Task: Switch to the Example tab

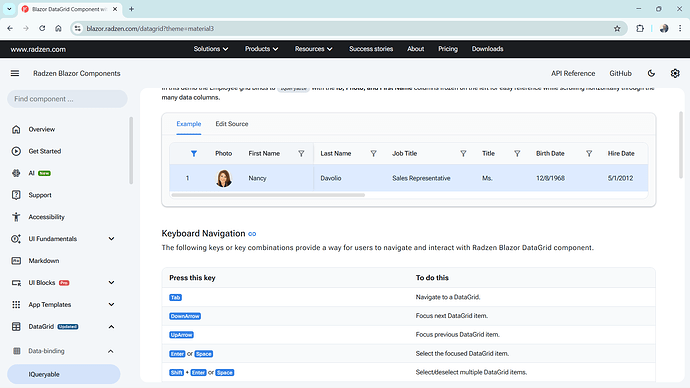Action: tap(189, 124)
